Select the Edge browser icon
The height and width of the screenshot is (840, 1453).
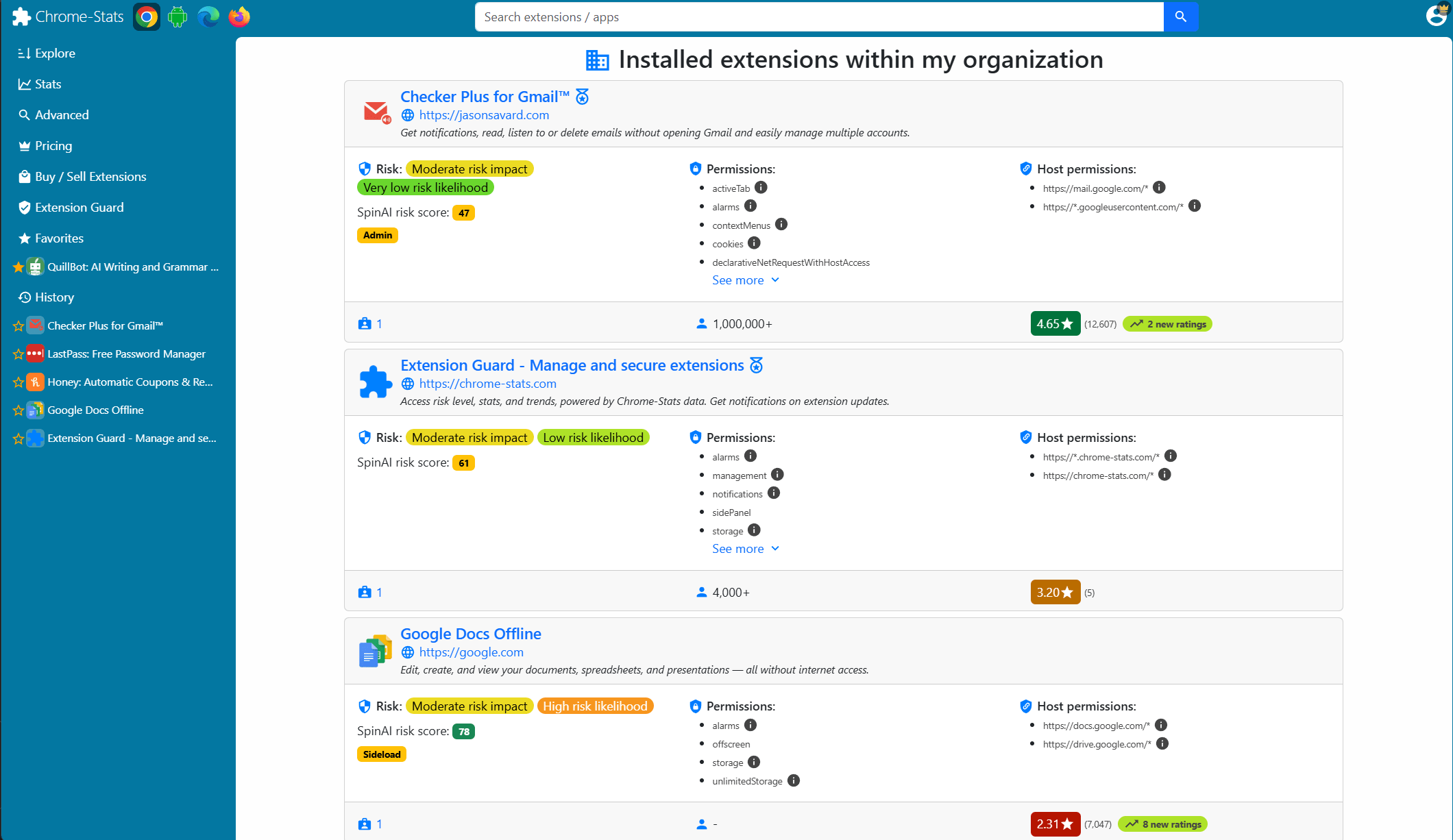(x=208, y=17)
